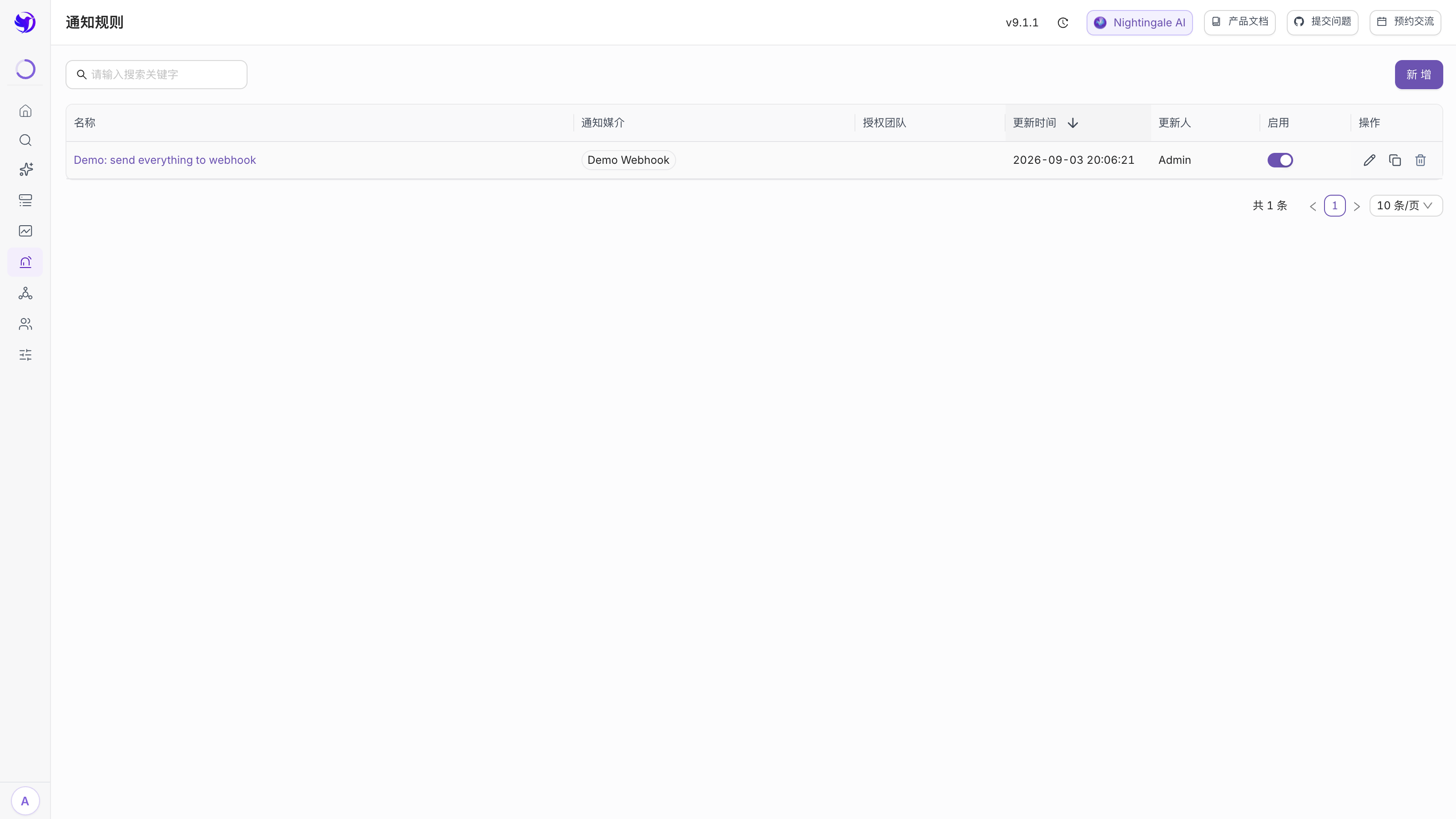The image size is (1456, 819).
Task: Open the magnifier explorer sidebar icon
Action: [x=25, y=140]
